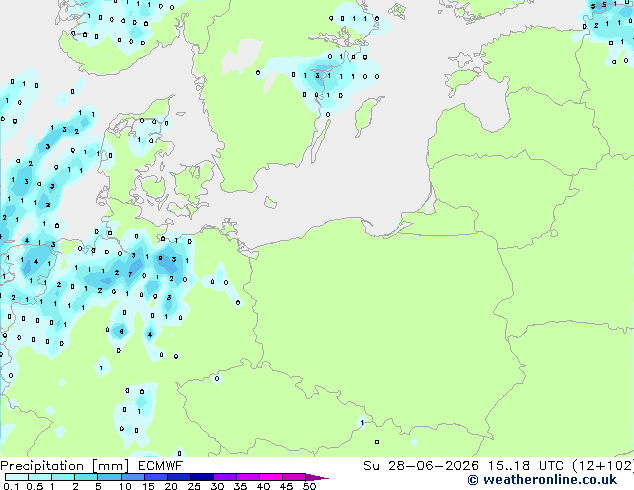Click legend swatch between 2 and 5
This screenshot has height=490, width=634.
[x=86, y=477]
